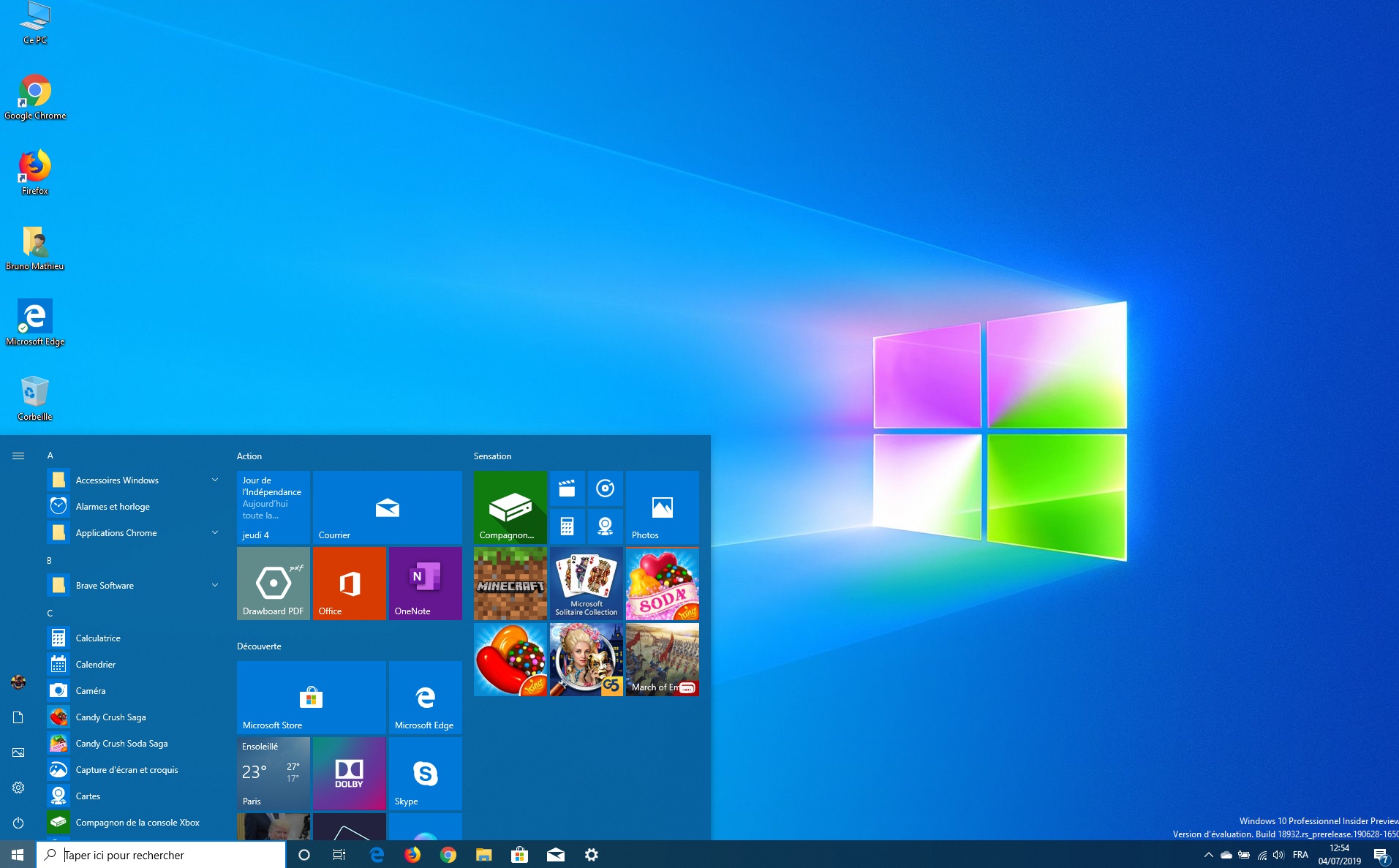Open the Ce PC desktop icon
Viewport: 1399px width, 868px height.
point(35,23)
